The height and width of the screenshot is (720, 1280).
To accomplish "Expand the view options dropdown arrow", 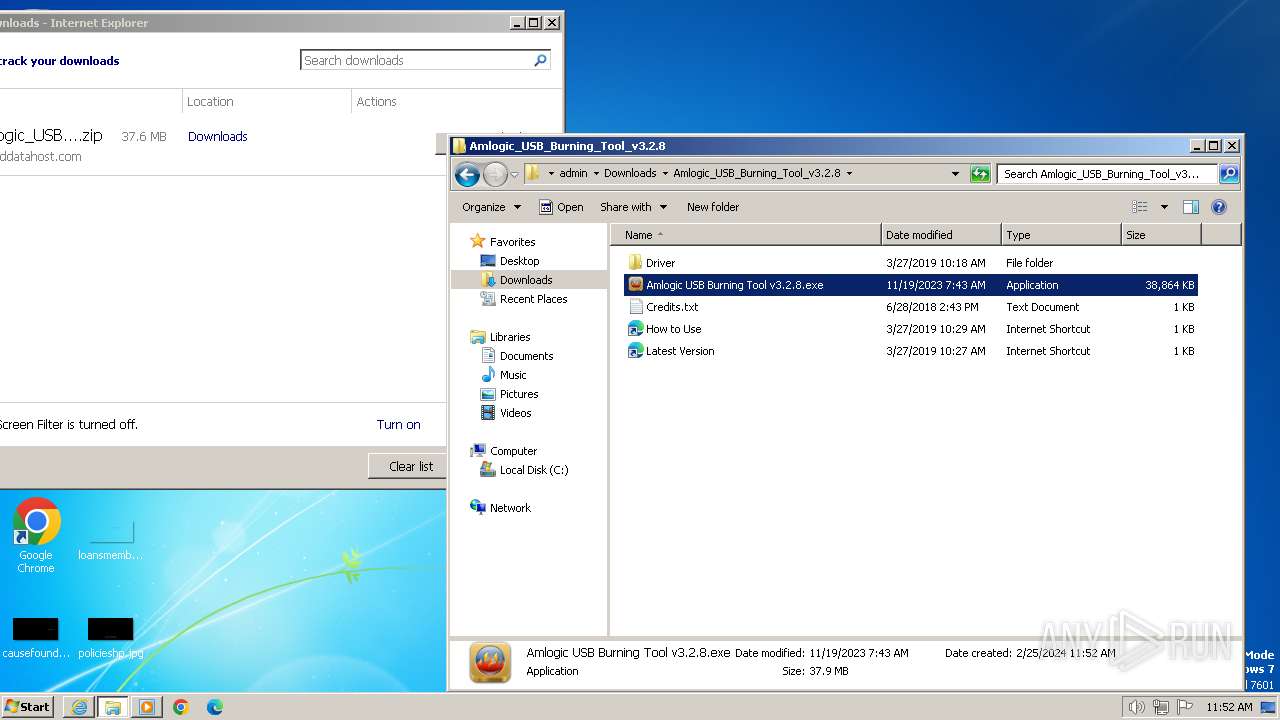I will (x=1164, y=207).
